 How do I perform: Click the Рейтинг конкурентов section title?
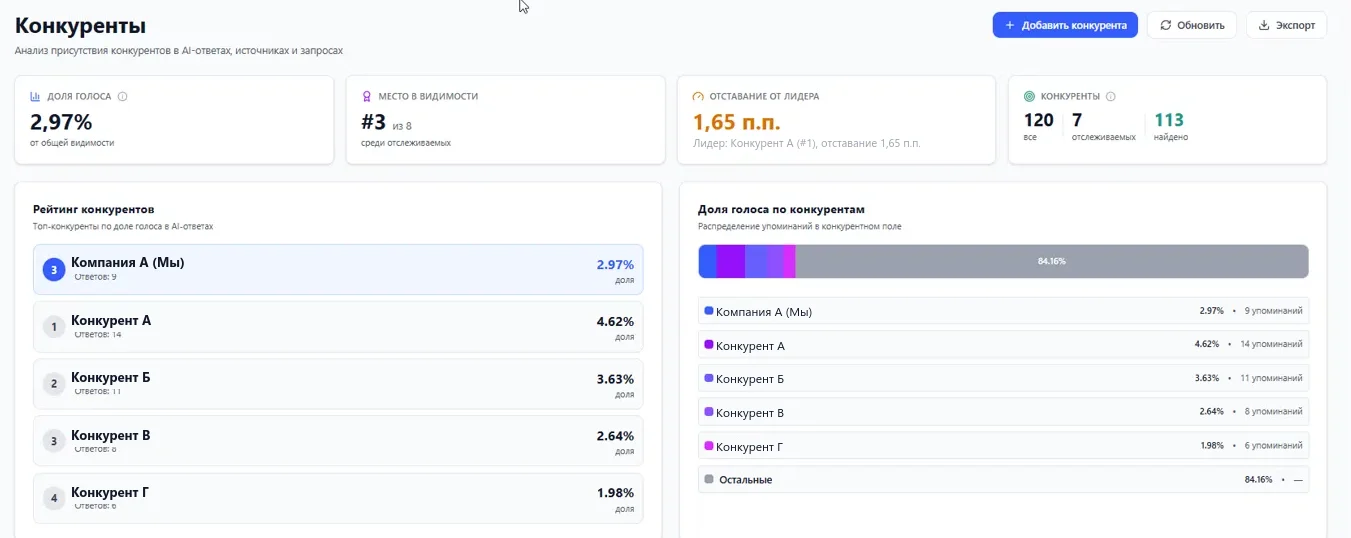[94, 209]
